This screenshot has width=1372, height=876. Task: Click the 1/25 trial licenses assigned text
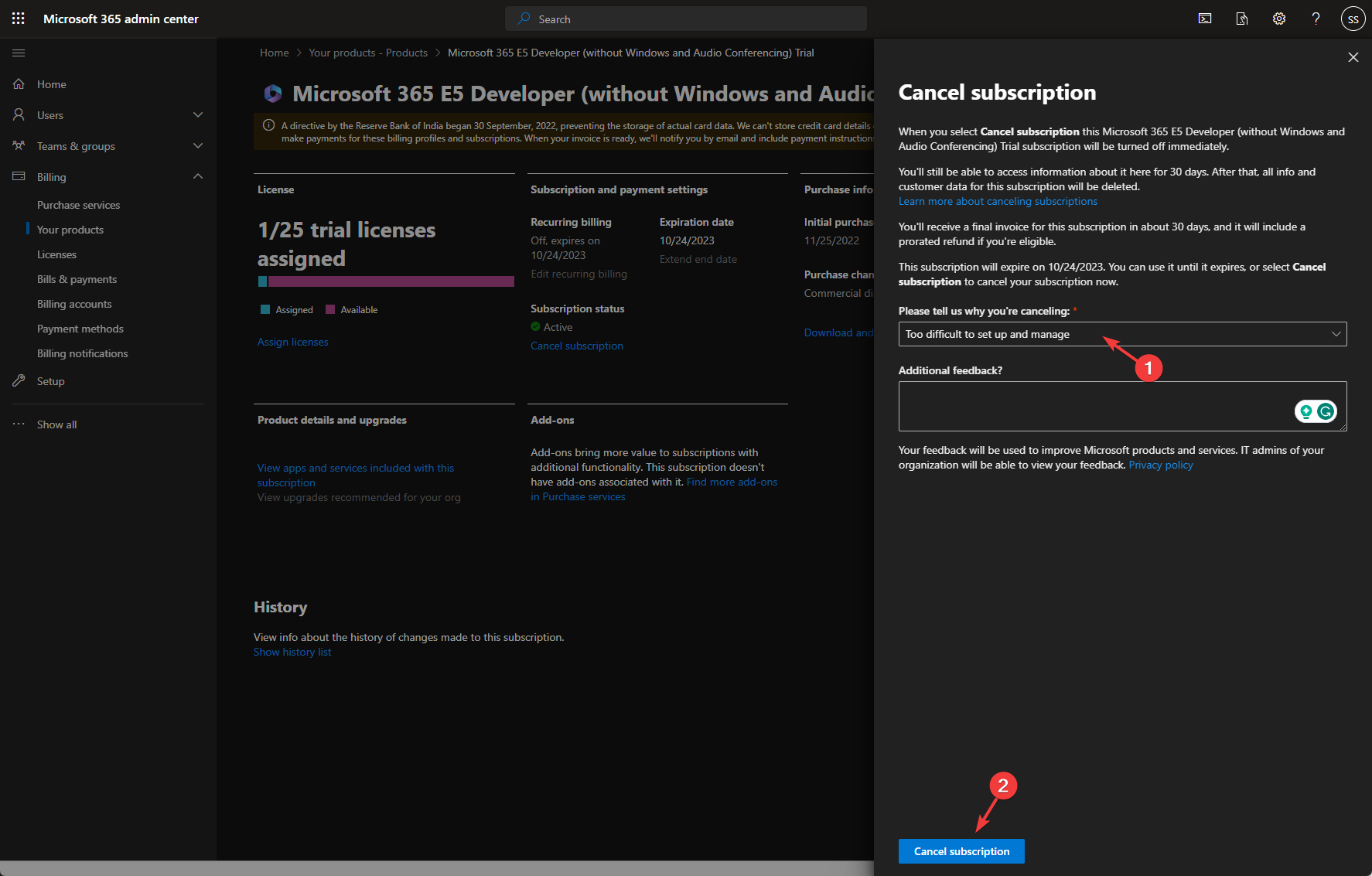pyautogui.click(x=346, y=244)
